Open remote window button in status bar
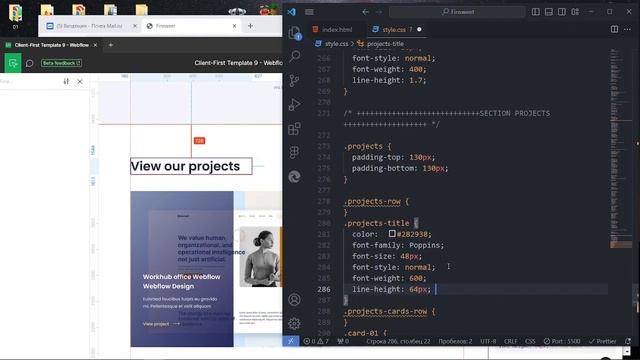 (x=291, y=341)
